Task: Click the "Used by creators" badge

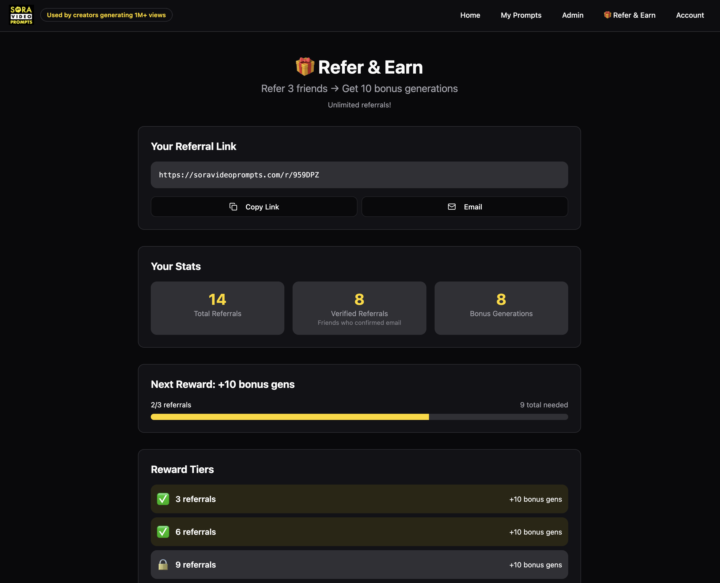Action: (x=107, y=15)
